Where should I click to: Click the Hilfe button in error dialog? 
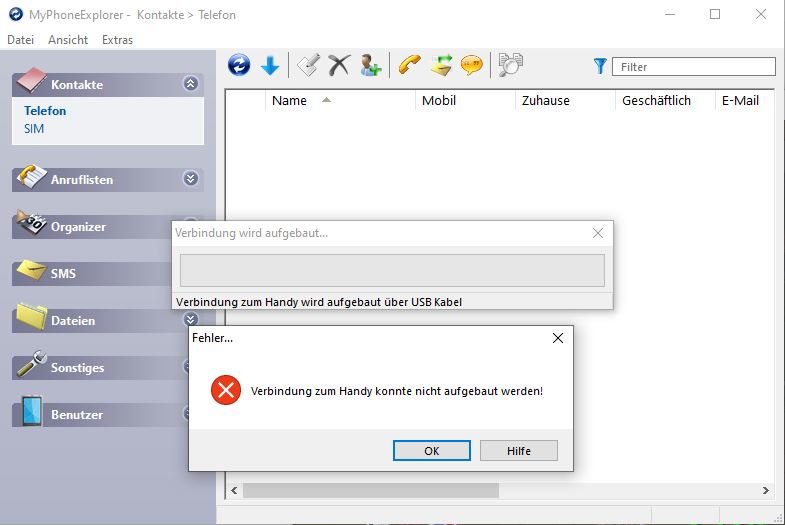[x=518, y=451]
